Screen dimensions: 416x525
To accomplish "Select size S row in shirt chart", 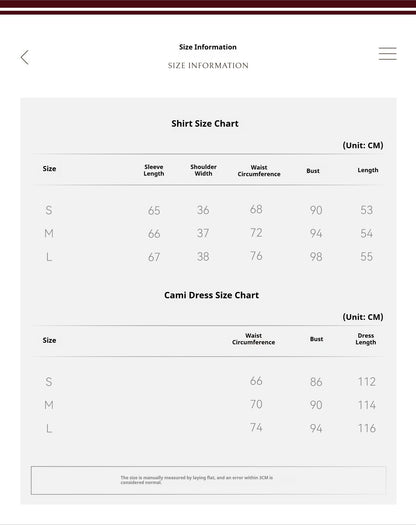I will [208, 210].
